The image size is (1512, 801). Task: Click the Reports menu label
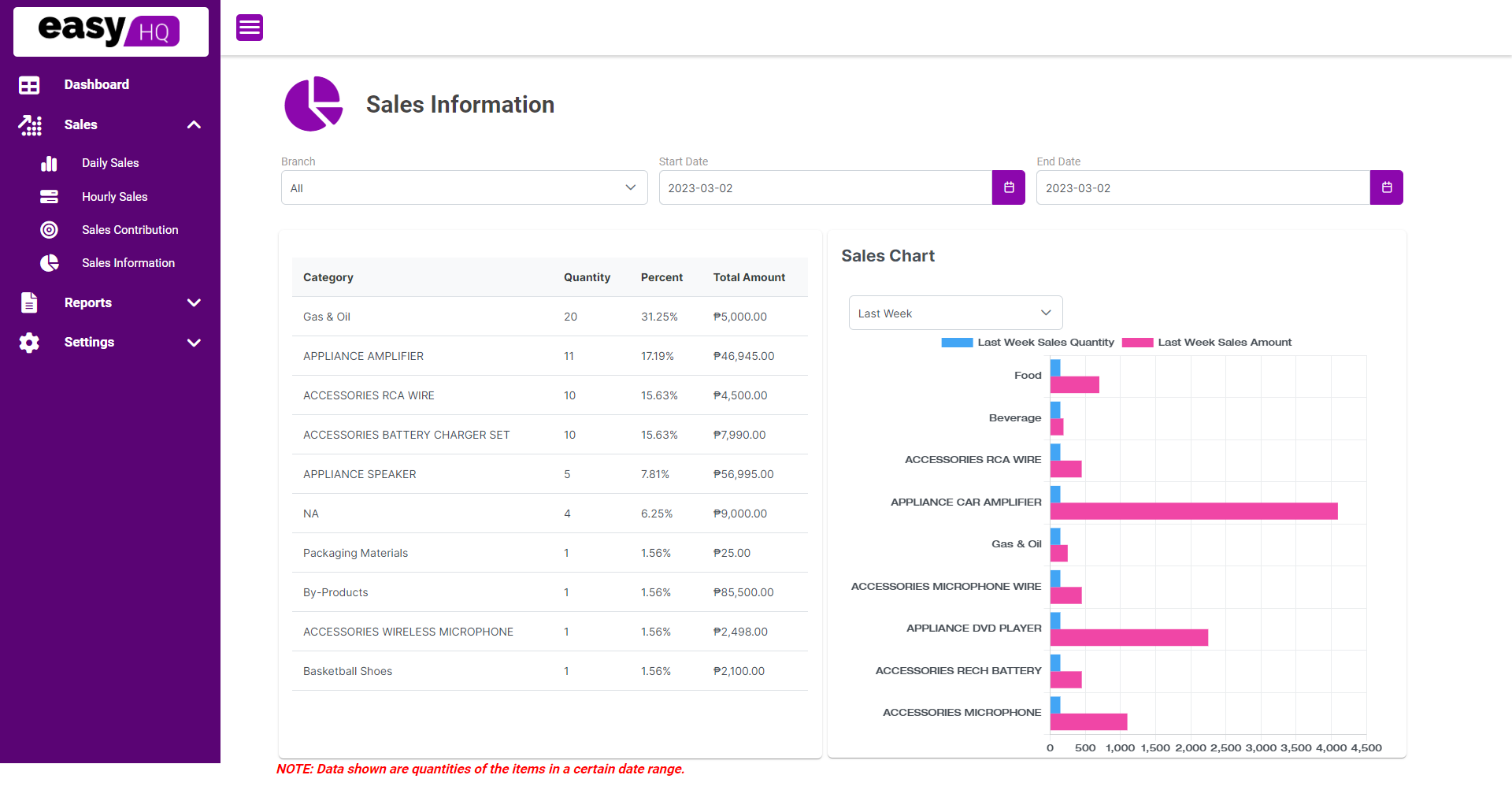[88, 302]
